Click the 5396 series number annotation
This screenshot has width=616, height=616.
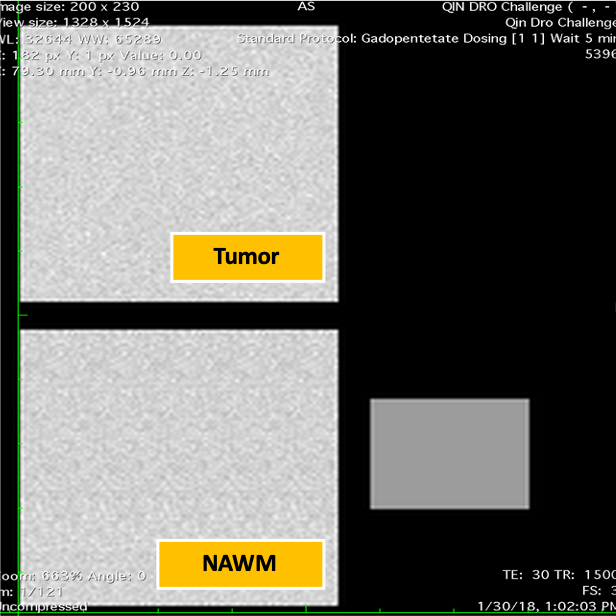tap(600, 55)
